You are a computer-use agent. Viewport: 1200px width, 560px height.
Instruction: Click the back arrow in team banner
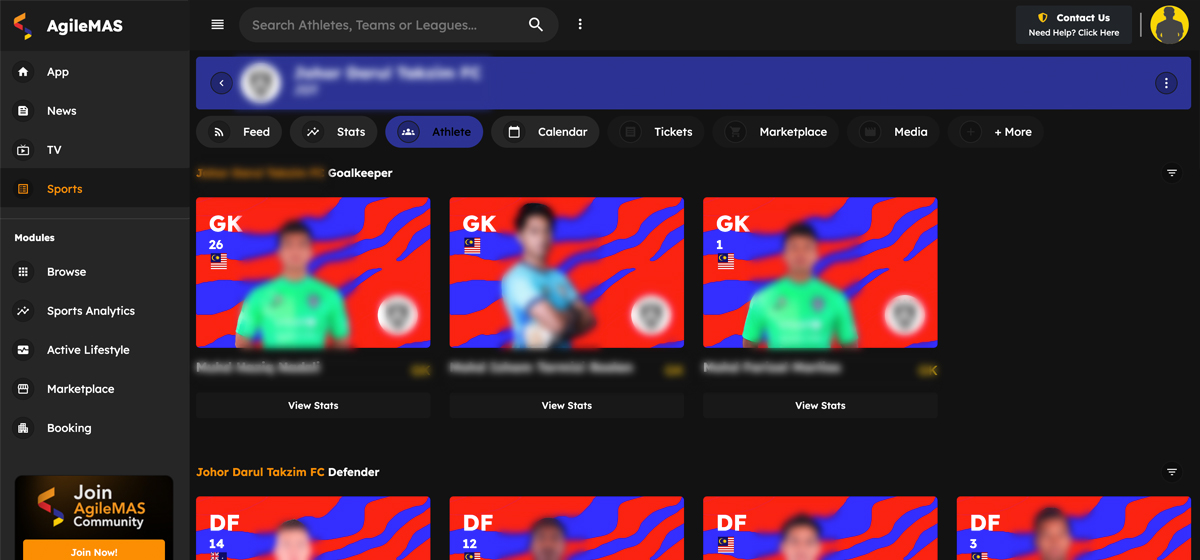[221, 83]
